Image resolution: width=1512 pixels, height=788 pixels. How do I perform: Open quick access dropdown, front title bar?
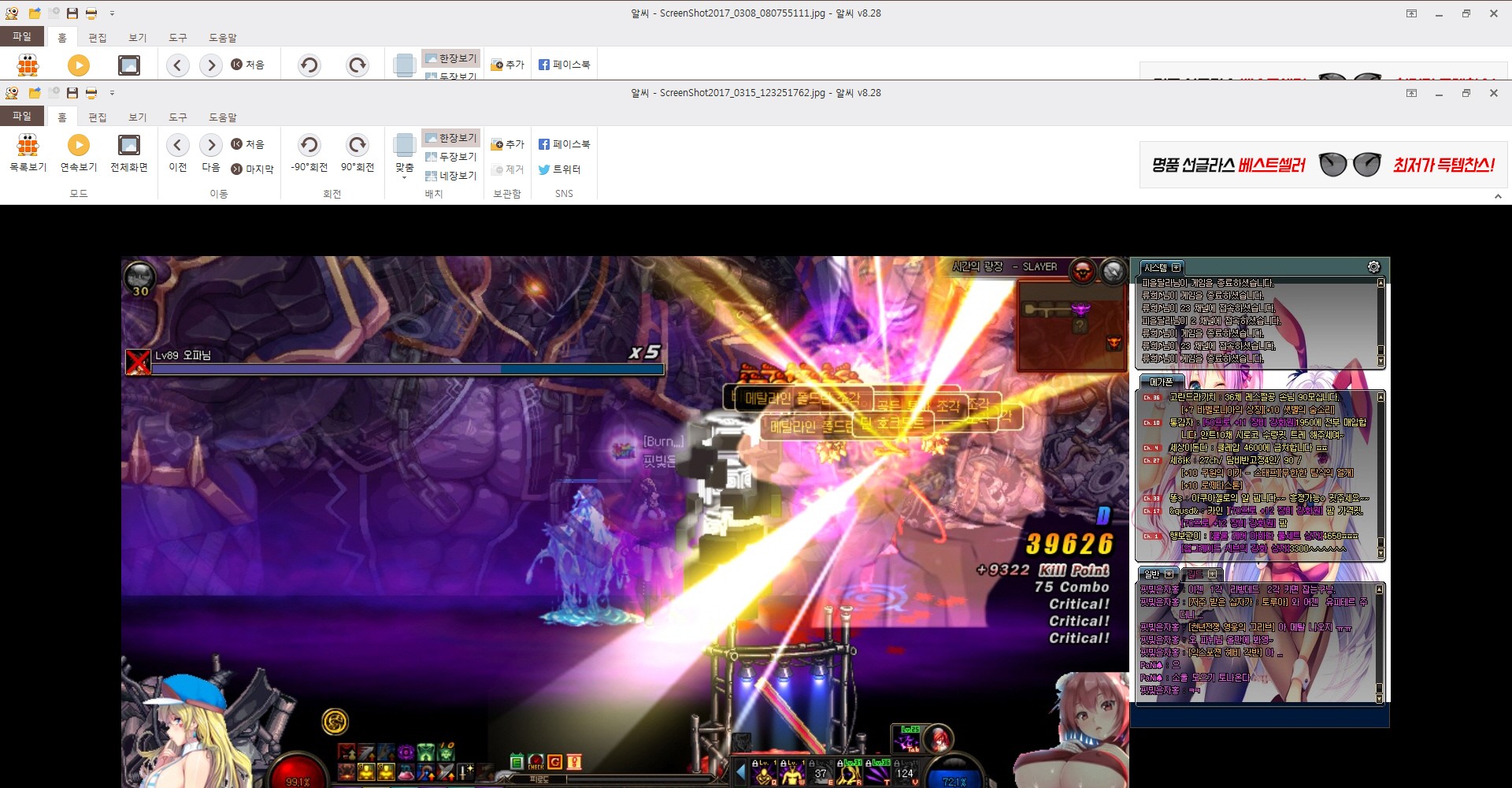pos(112,93)
